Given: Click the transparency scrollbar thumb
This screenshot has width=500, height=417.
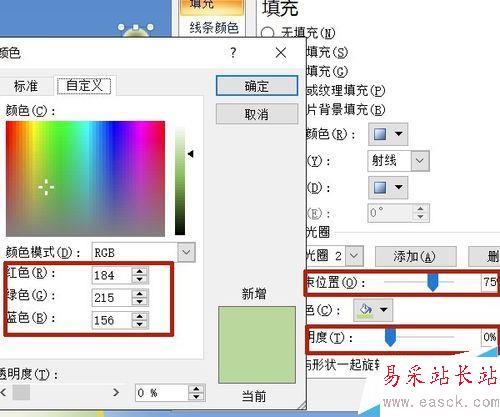Looking at the screenshot, I should pyautogui.click(x=21, y=392).
